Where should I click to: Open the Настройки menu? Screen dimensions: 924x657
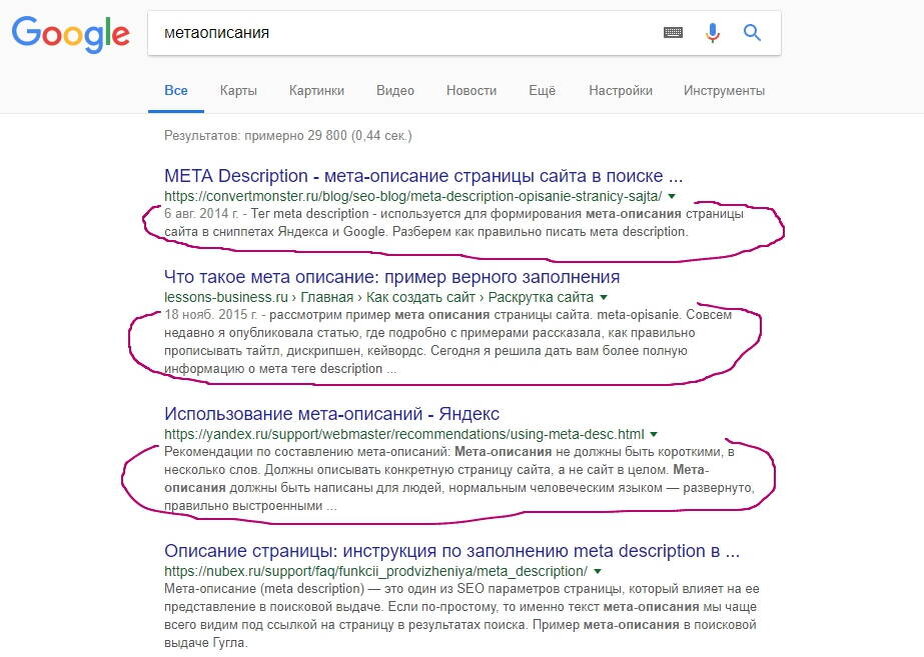point(620,90)
